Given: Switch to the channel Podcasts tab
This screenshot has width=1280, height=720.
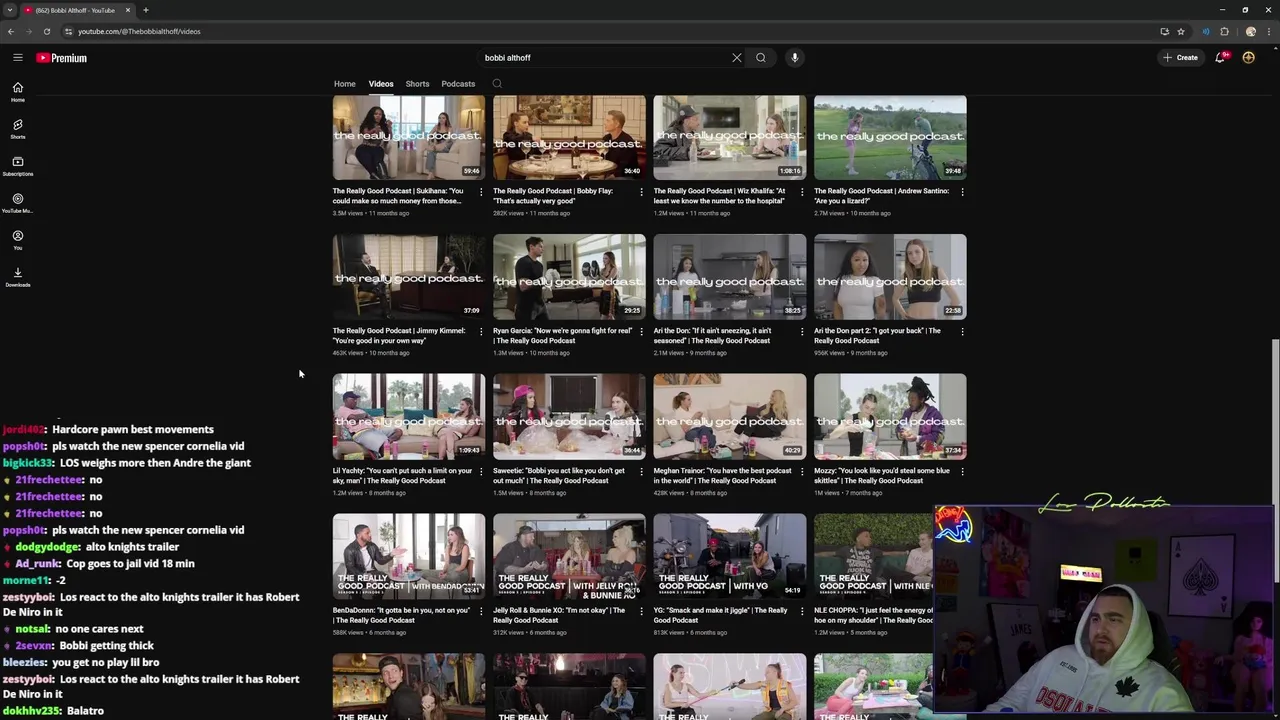Looking at the screenshot, I should click(458, 84).
